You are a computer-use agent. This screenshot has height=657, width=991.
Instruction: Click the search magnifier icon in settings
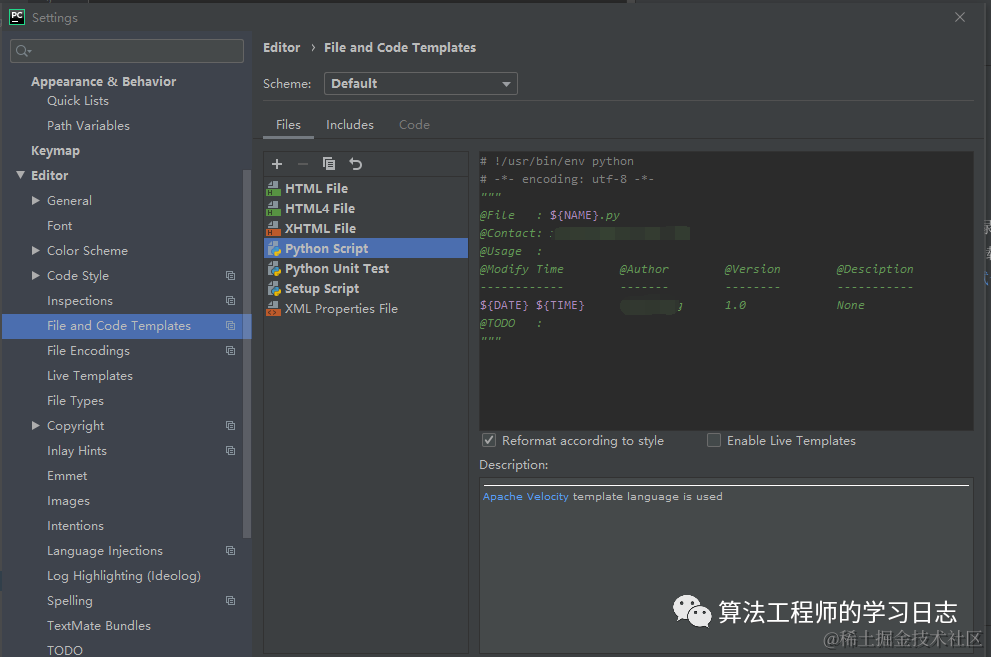(x=23, y=51)
